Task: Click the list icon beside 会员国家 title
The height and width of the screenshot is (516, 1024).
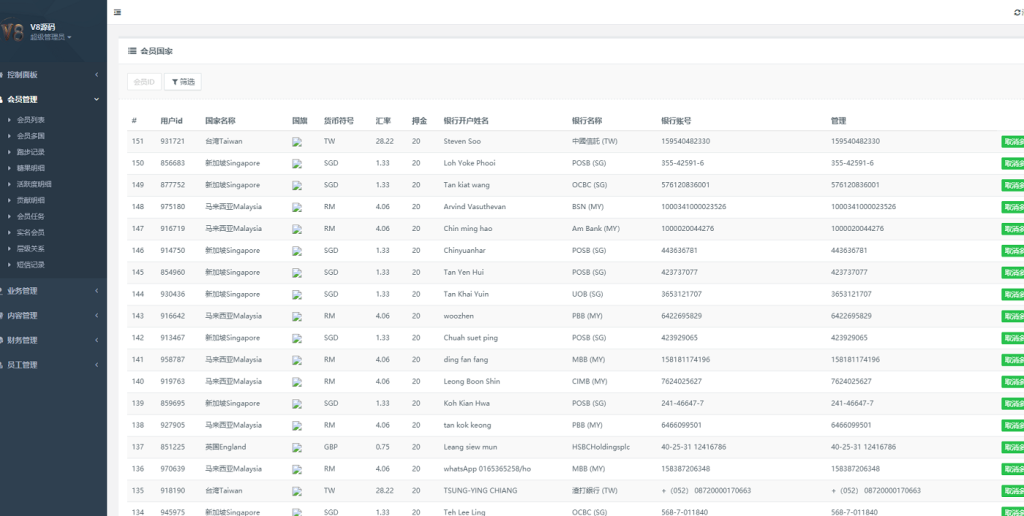Action: tap(132, 51)
